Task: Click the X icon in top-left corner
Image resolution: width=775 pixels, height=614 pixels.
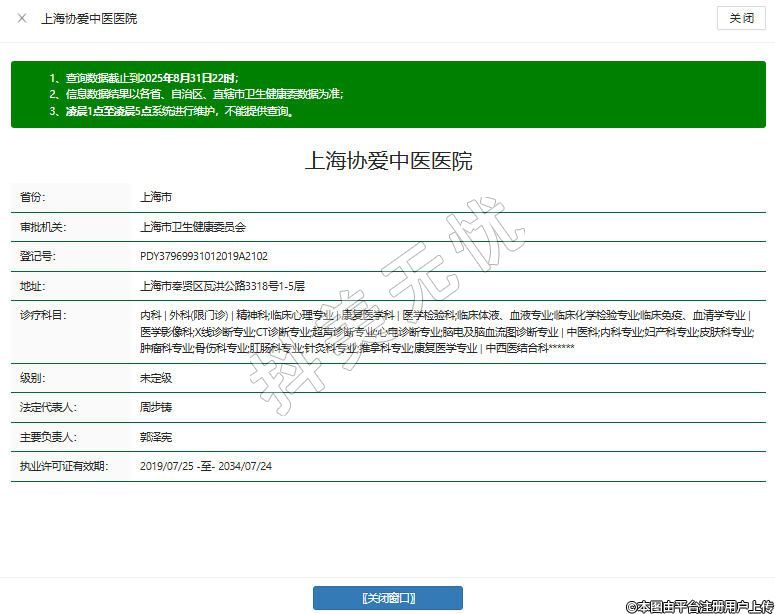Action: tap(22, 18)
